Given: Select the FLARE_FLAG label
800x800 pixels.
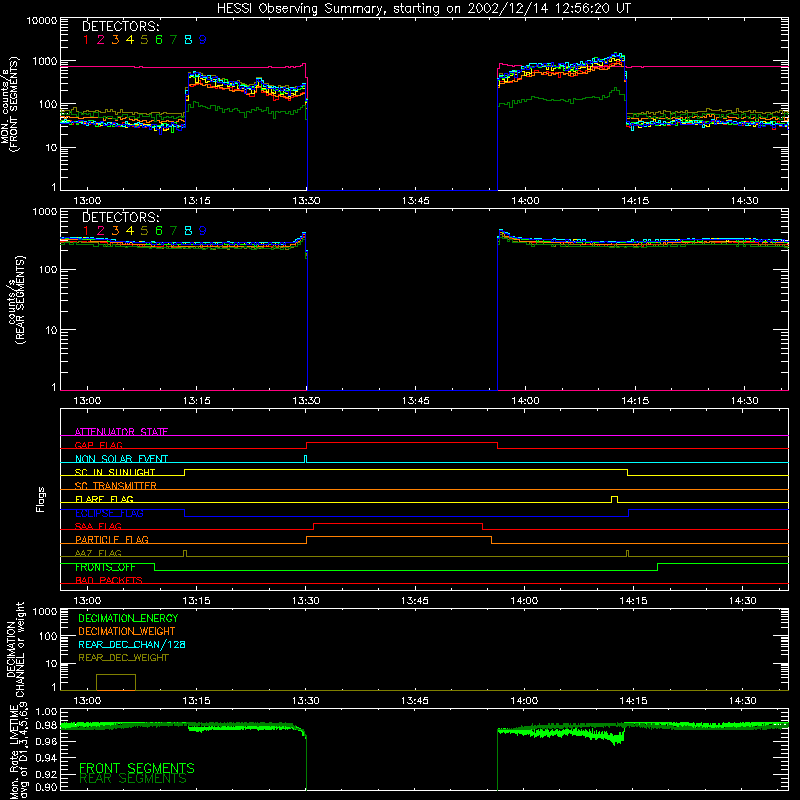Looking at the screenshot, I should pyautogui.click(x=104, y=499).
